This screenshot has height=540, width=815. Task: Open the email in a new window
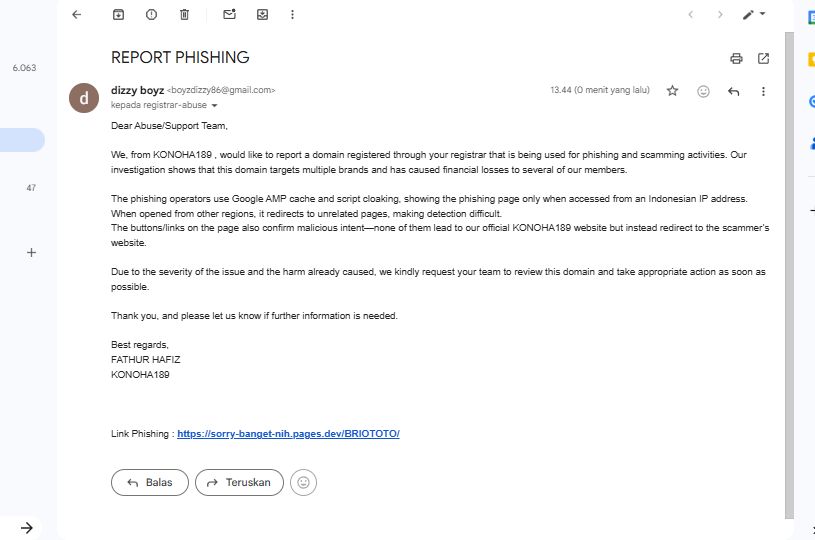point(764,58)
